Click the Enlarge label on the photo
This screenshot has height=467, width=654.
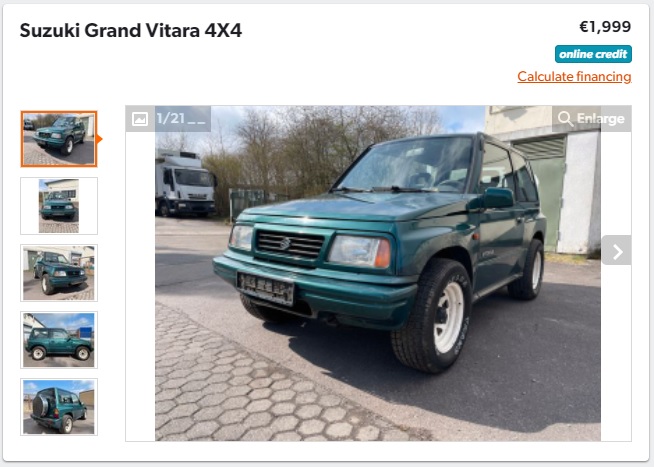point(601,119)
